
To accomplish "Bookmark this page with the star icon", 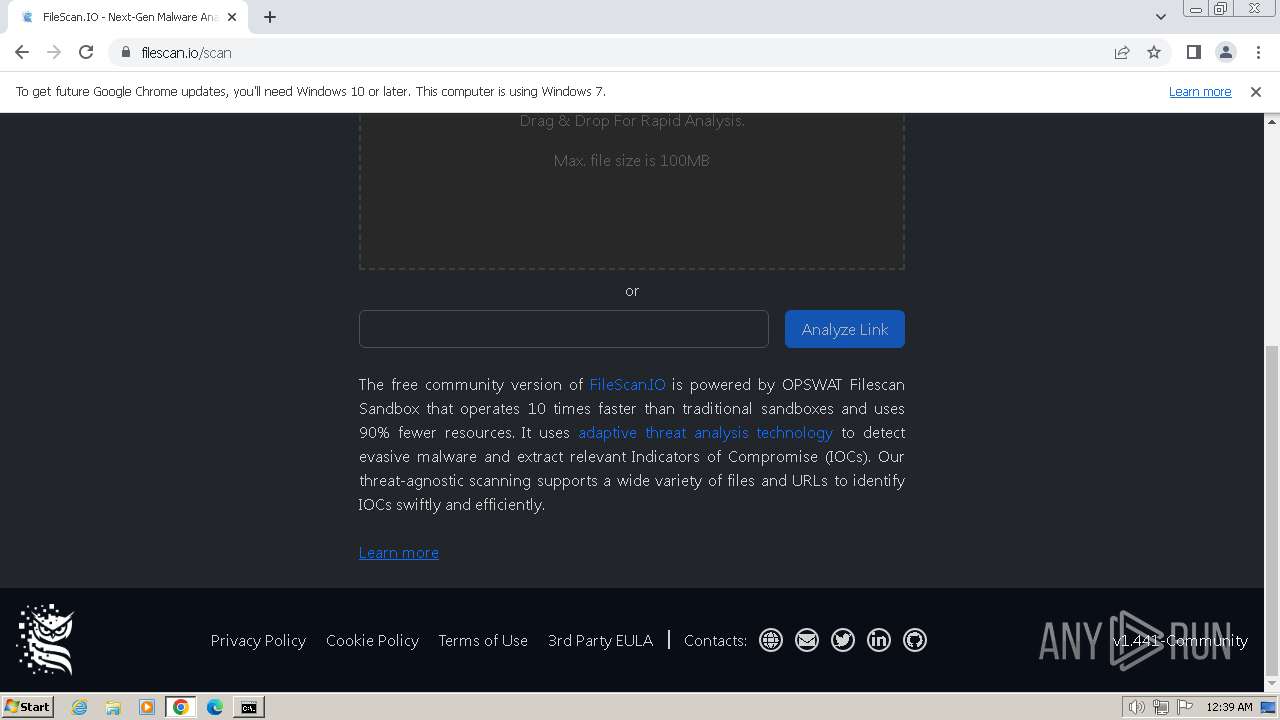I will (1154, 52).
